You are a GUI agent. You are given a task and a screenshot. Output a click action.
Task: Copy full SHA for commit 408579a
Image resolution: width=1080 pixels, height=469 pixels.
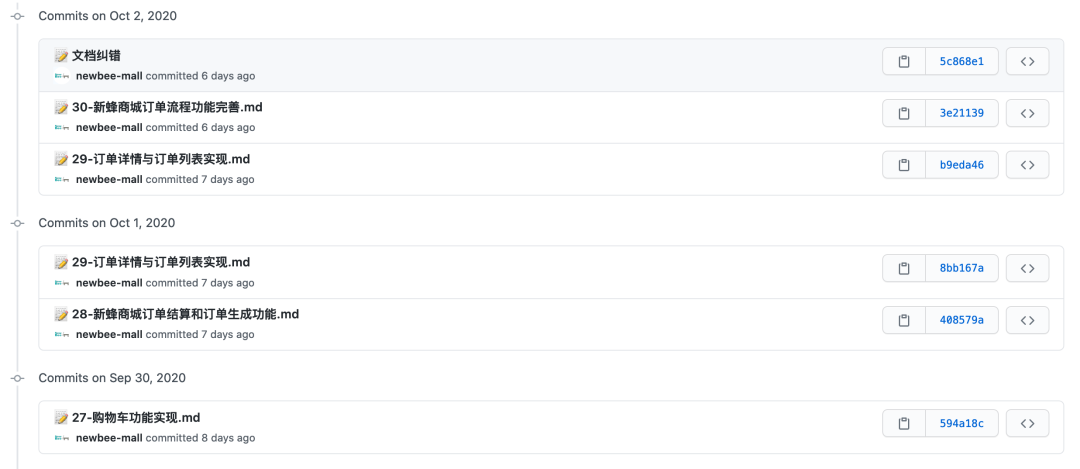pos(904,320)
